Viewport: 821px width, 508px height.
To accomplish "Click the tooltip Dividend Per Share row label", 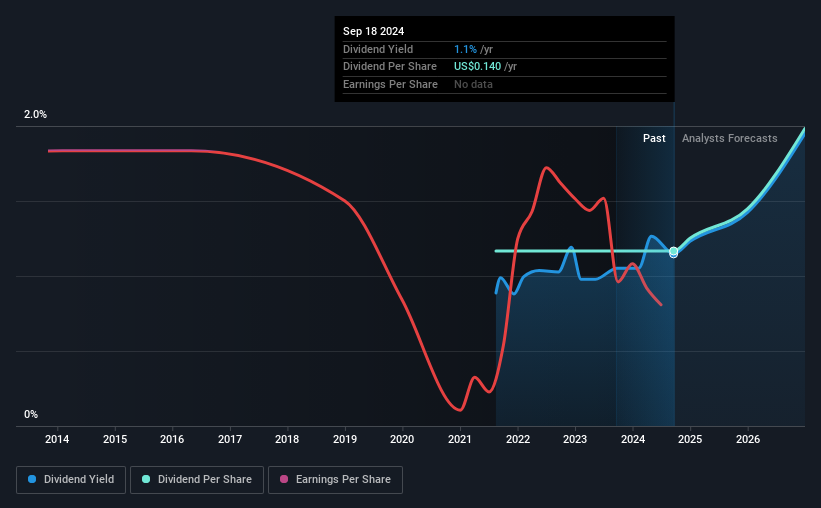I will click(x=390, y=67).
